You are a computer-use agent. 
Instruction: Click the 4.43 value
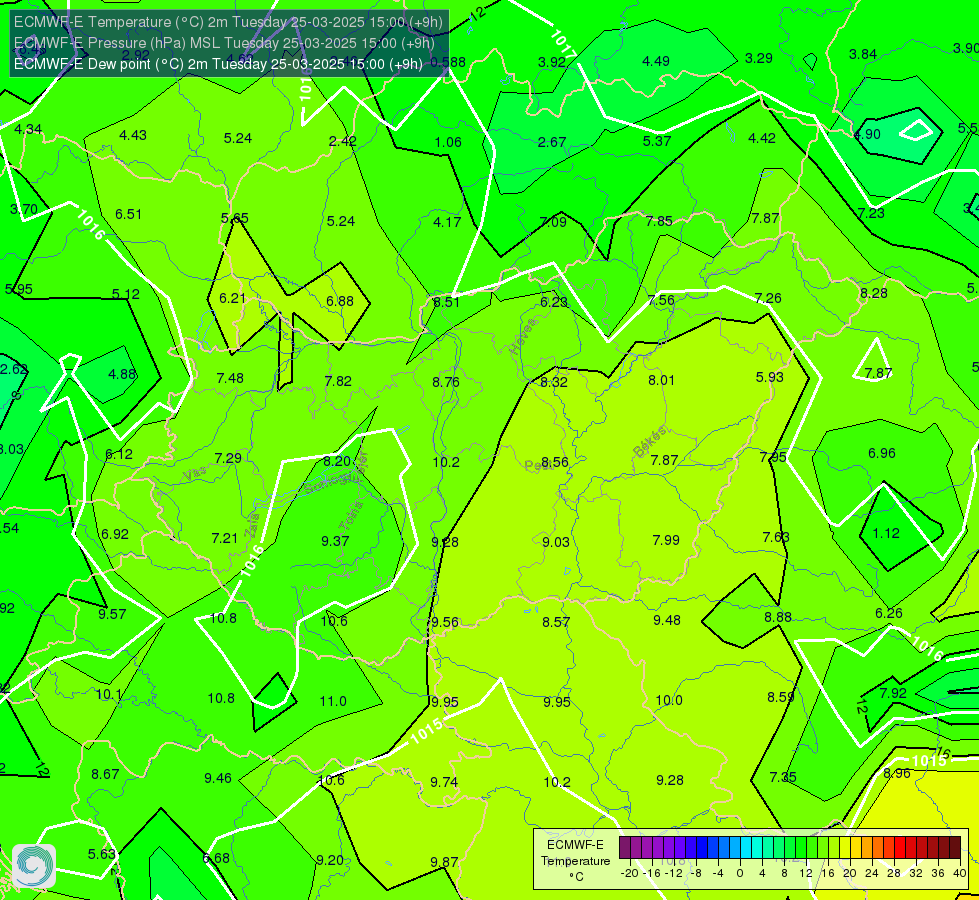[x=132, y=136]
